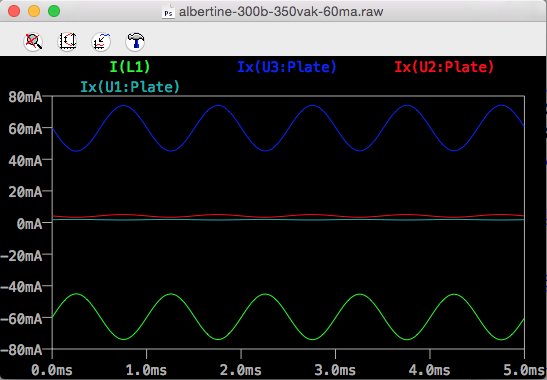Select the red Ix(U2:Plate) trace label
This screenshot has height=380, width=547.
(x=444, y=67)
